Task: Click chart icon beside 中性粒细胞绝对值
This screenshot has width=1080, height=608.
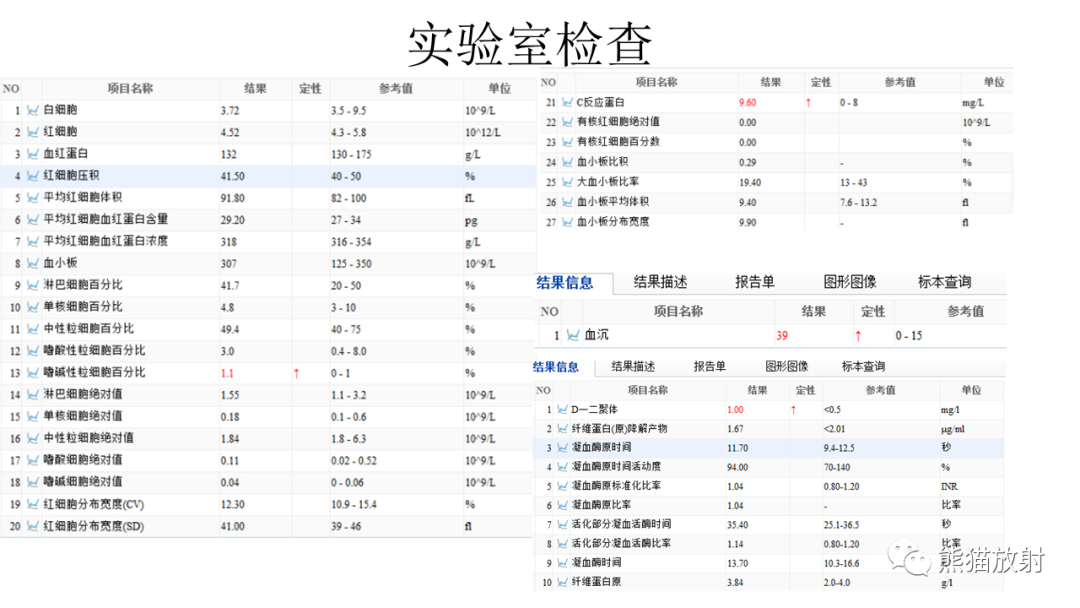Action: pyautogui.click(x=32, y=439)
